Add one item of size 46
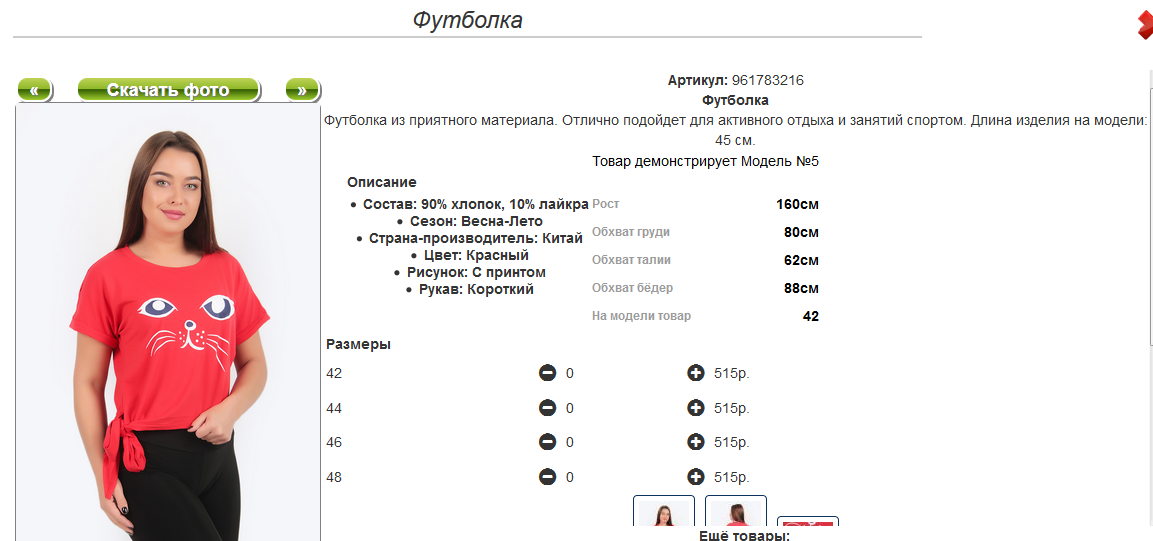The image size is (1153, 541). [696, 442]
